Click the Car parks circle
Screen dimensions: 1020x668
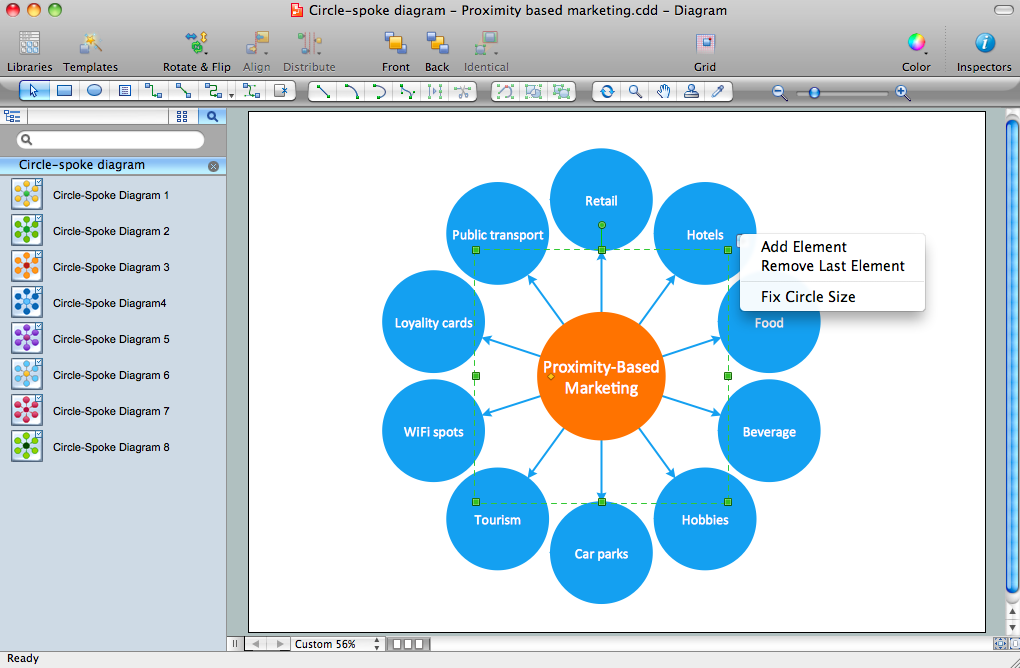tap(601, 553)
